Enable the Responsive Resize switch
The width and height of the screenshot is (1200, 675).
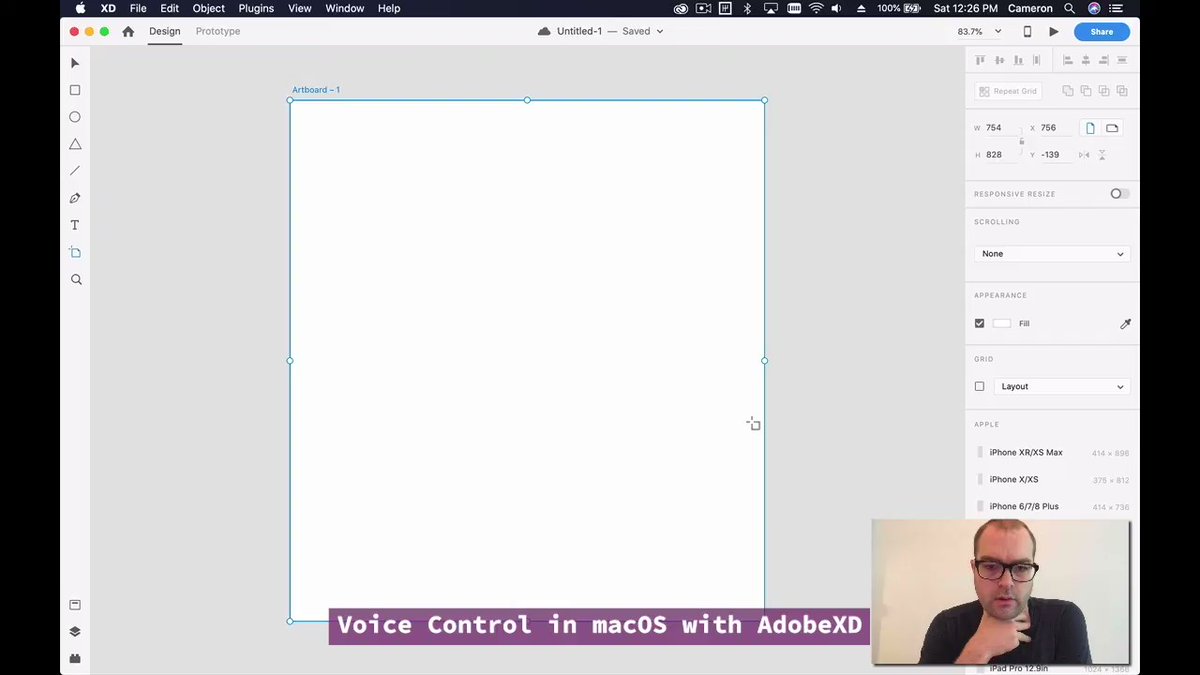[1120, 194]
